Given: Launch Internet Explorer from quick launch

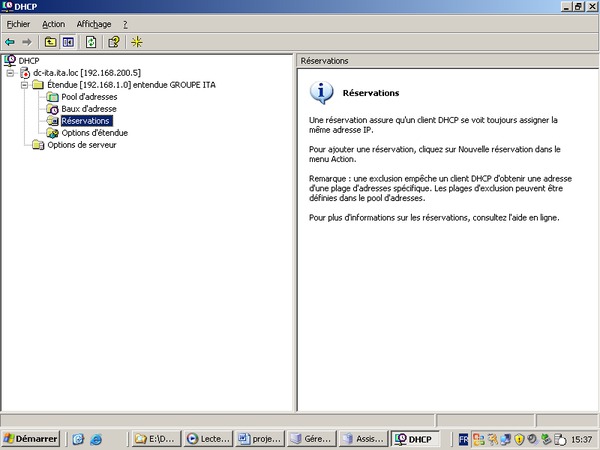Looking at the screenshot, I should [96, 438].
